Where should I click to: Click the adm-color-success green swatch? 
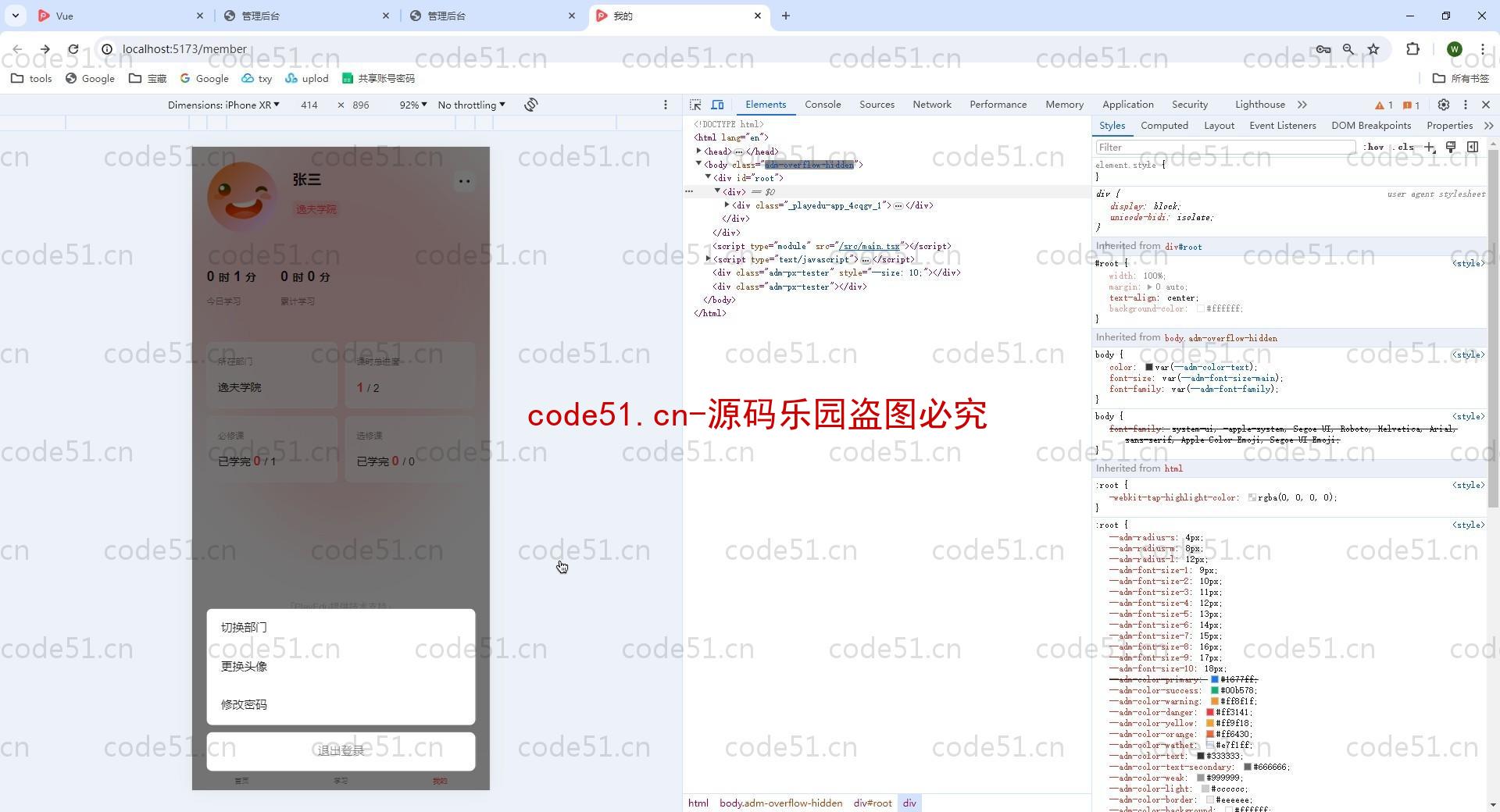click(x=1214, y=691)
